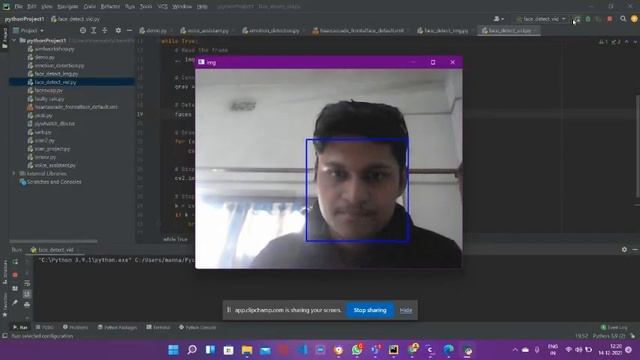Open Run panel settings gear
The width and height of the screenshot is (640, 360).
624,249
